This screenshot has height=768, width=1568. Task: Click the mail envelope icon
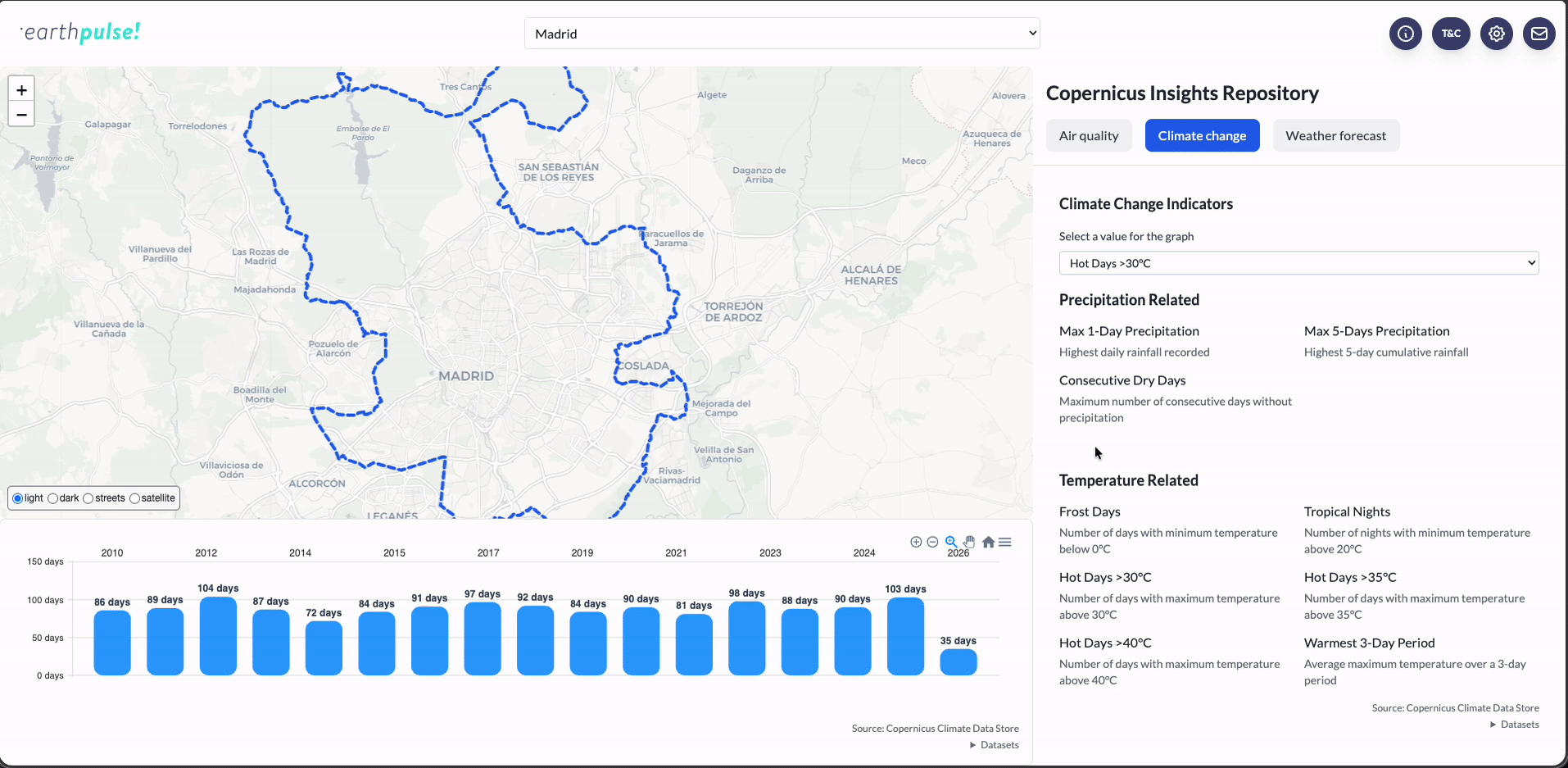tap(1539, 34)
